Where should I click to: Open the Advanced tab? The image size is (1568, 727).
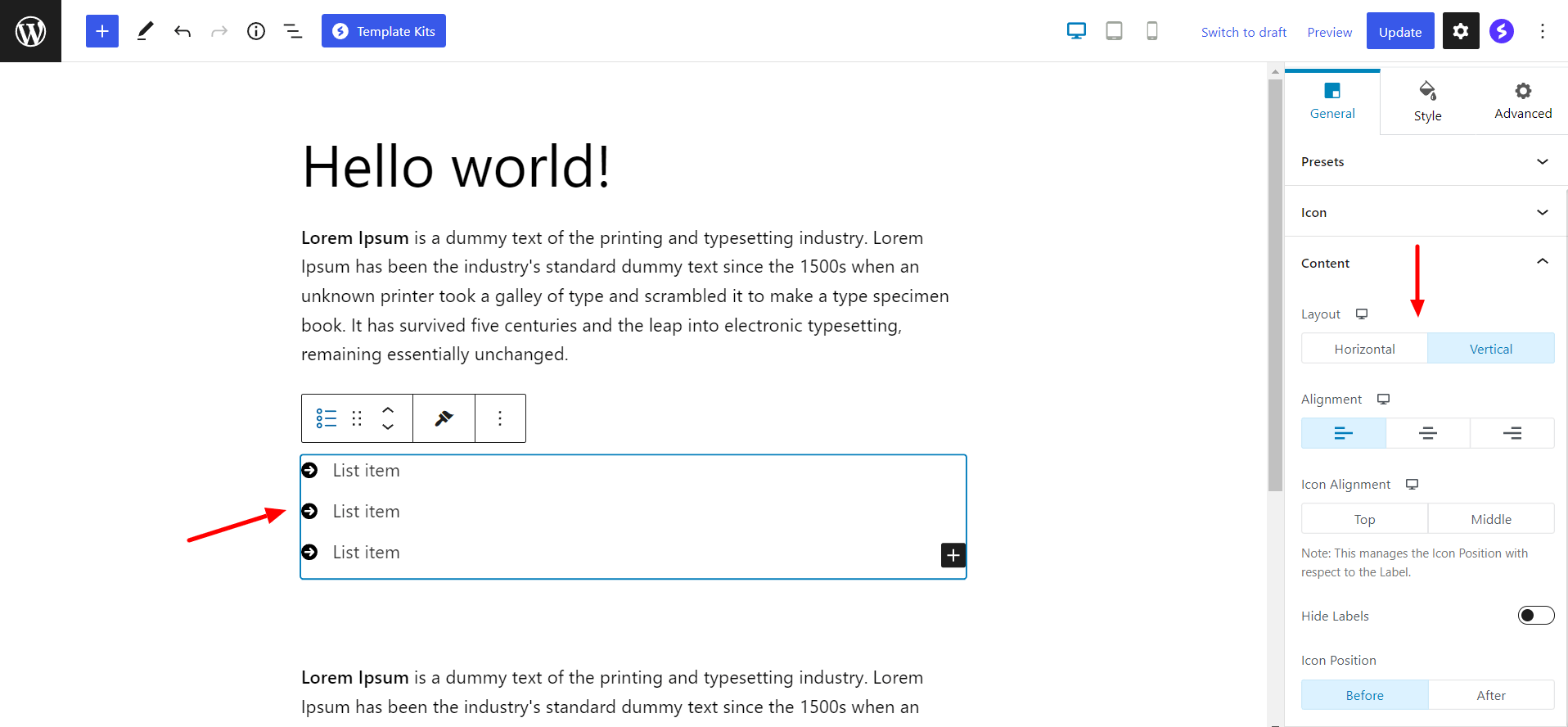pyautogui.click(x=1522, y=102)
